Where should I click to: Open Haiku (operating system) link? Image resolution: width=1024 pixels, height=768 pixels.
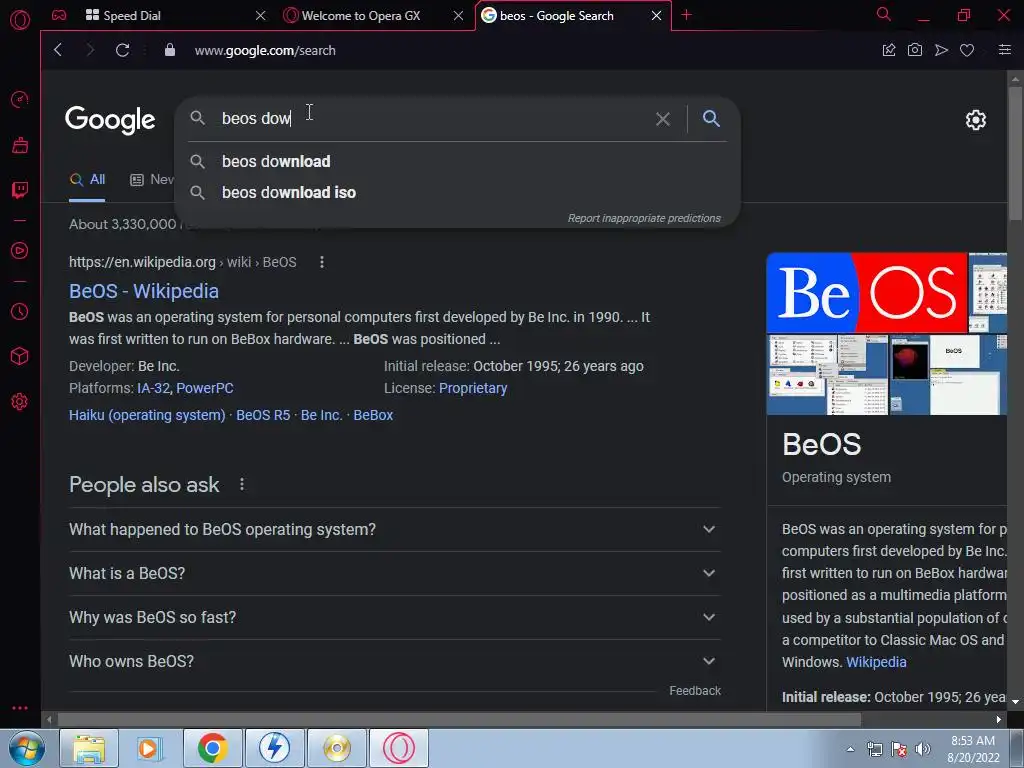pos(147,415)
